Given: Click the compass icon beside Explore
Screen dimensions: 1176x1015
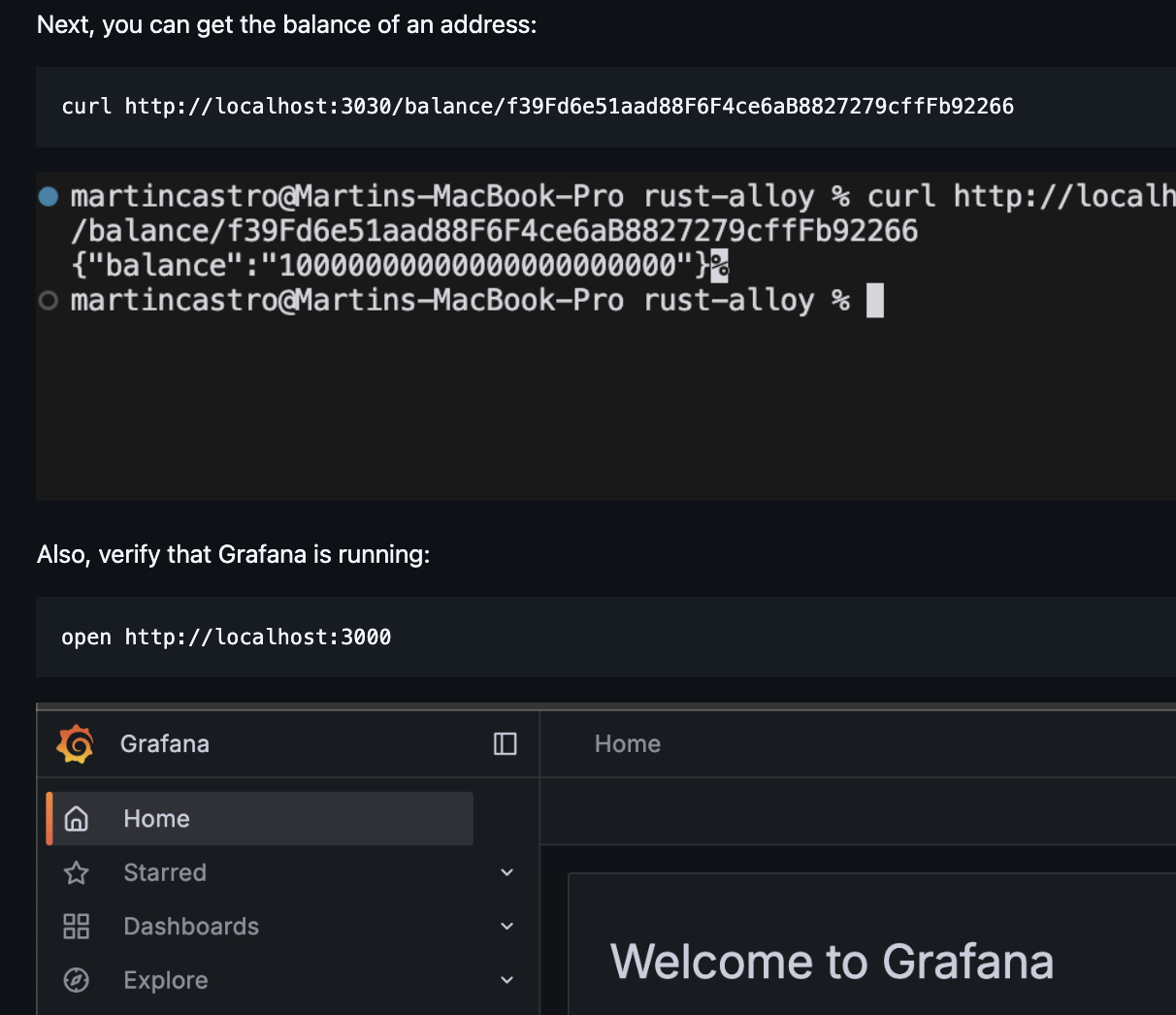Looking at the screenshot, I should [x=77, y=981].
